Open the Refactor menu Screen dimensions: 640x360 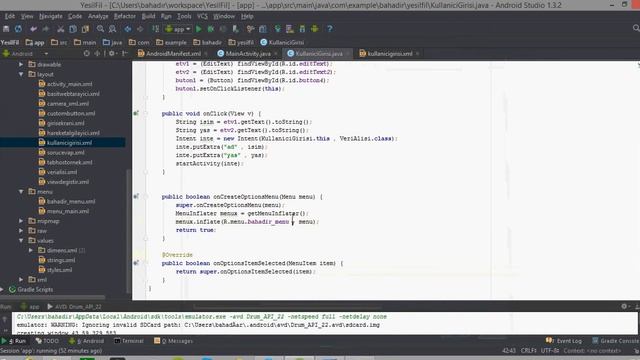coord(124,16)
